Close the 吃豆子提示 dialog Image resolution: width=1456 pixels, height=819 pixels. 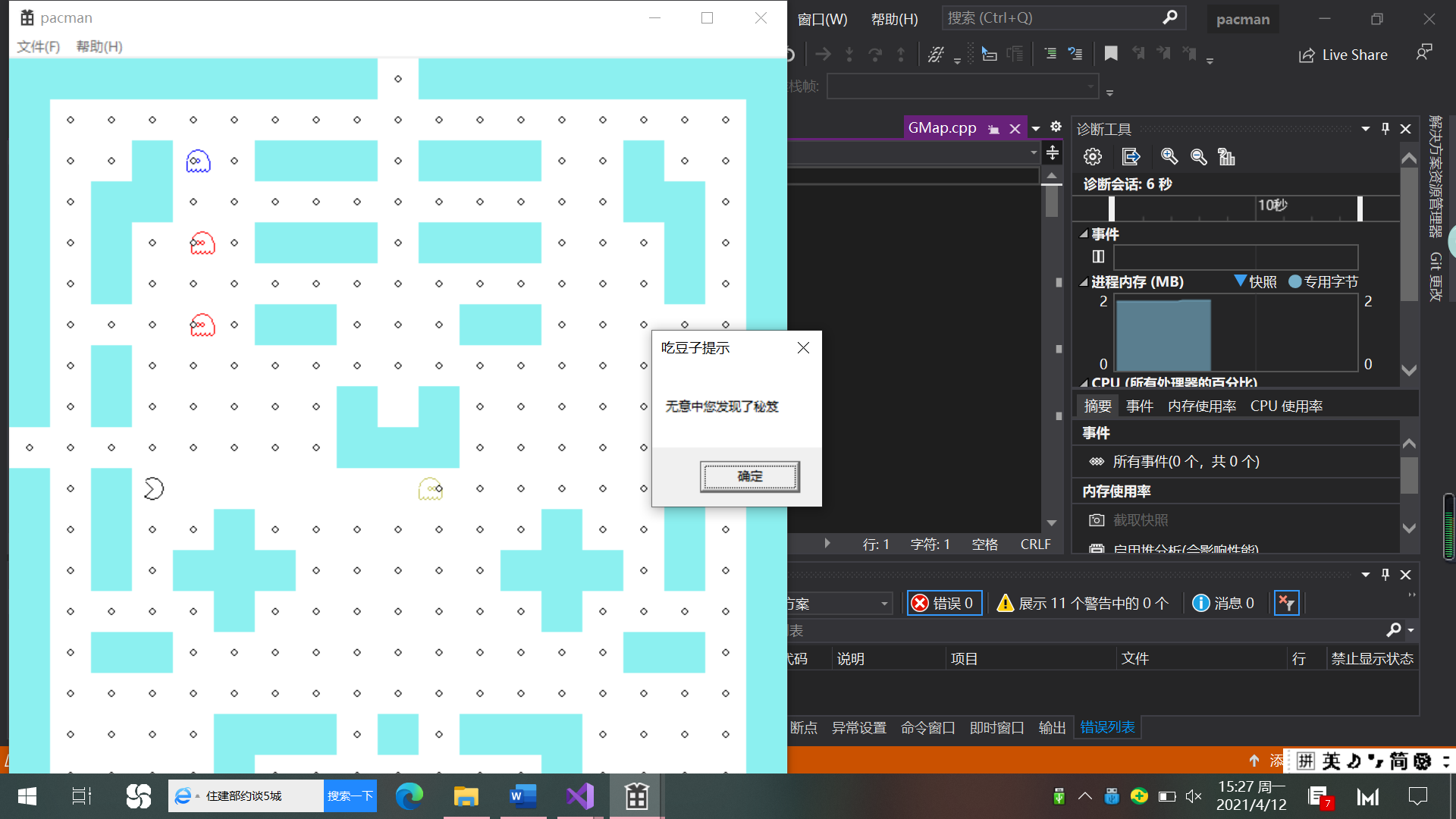803,347
